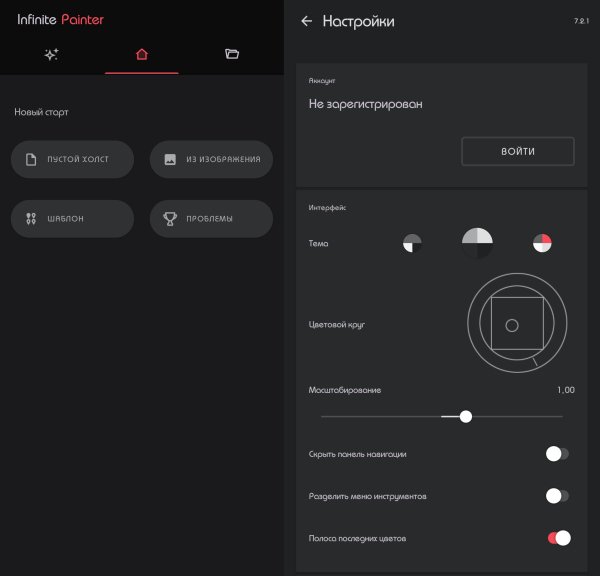
Task: Click the Масштабирование slider handle
Action: point(466,416)
